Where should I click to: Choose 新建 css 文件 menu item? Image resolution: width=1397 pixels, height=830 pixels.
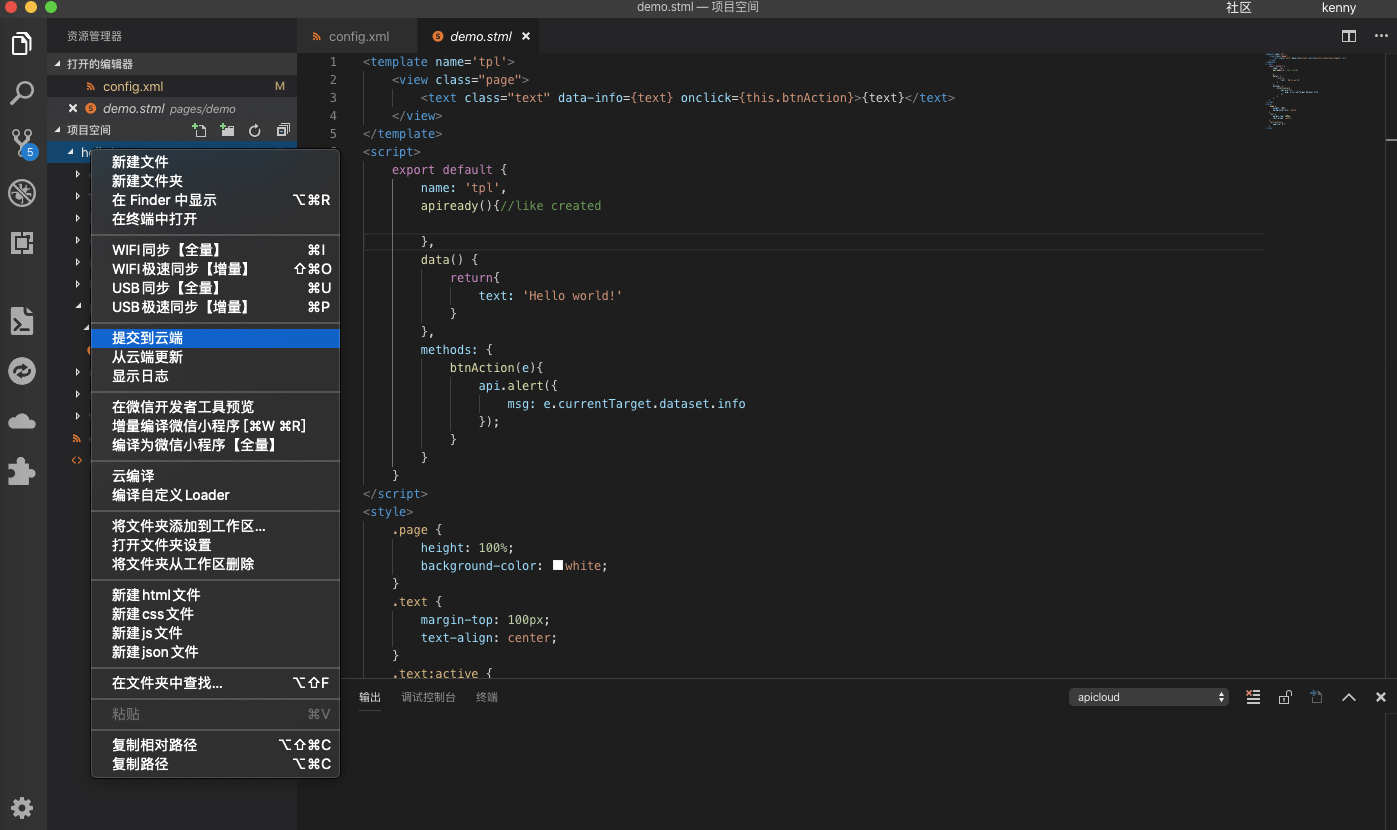(215, 614)
